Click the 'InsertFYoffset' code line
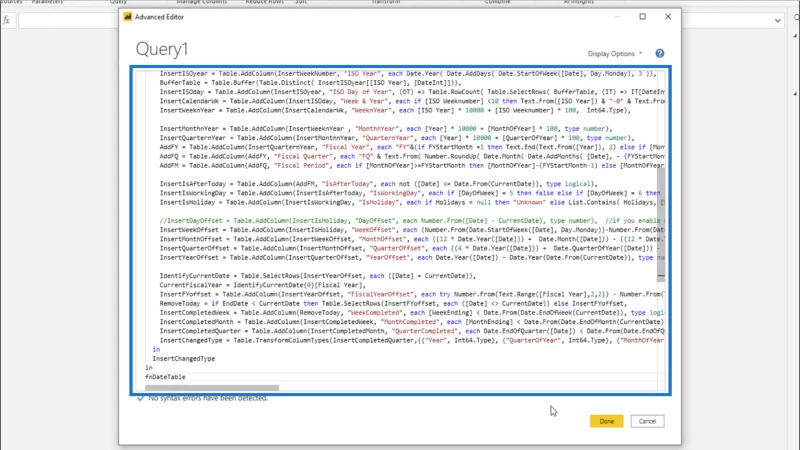 [412, 294]
